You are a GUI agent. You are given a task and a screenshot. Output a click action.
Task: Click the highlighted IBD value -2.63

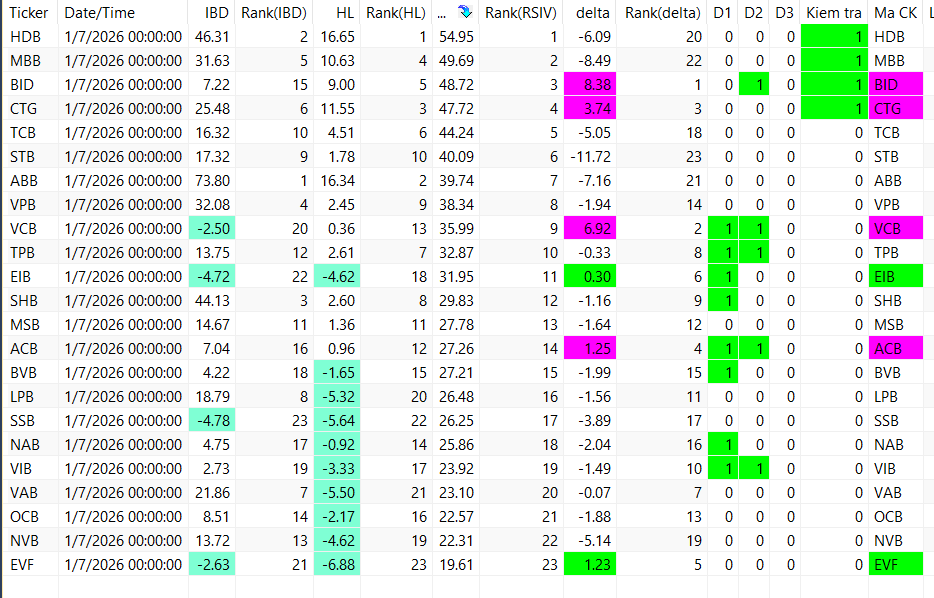212,565
